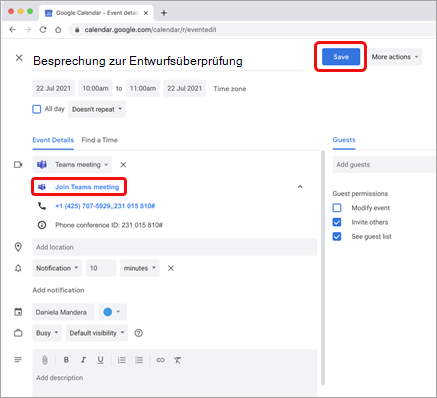
Task: Click the info icon beside conference ID
Action: [42, 225]
